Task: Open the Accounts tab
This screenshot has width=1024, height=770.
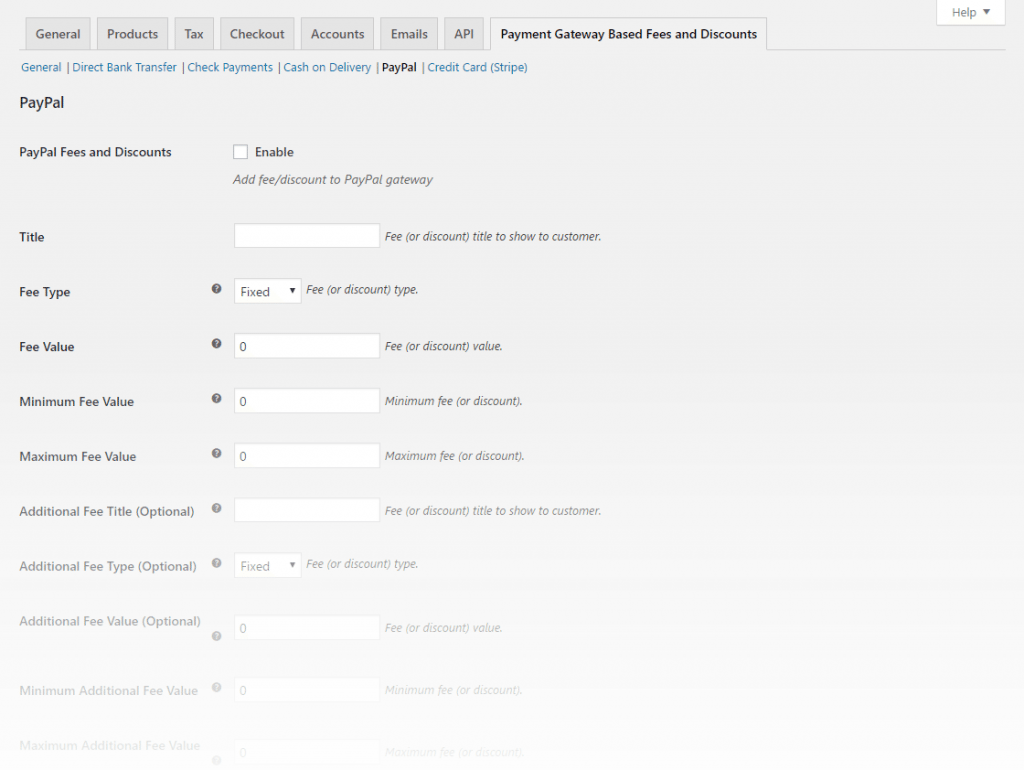Action: [x=338, y=34]
